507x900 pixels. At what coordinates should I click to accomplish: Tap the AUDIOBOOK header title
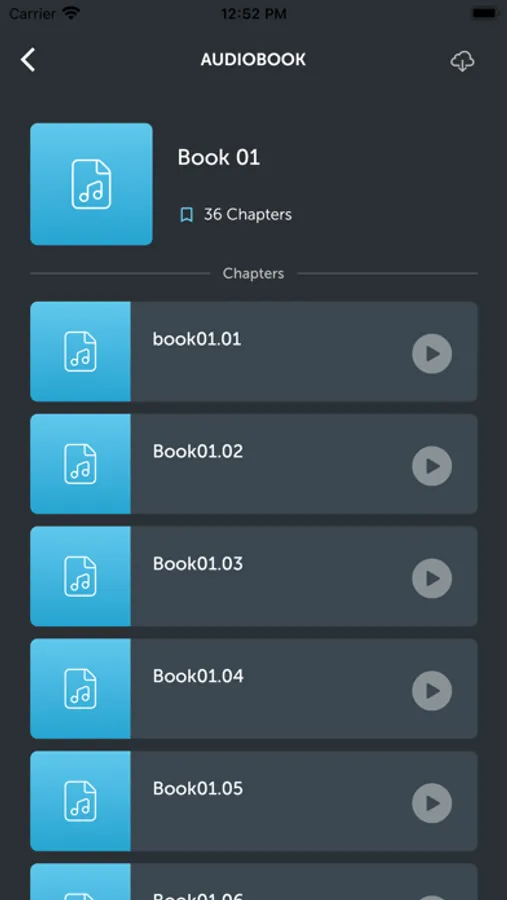(x=253, y=60)
